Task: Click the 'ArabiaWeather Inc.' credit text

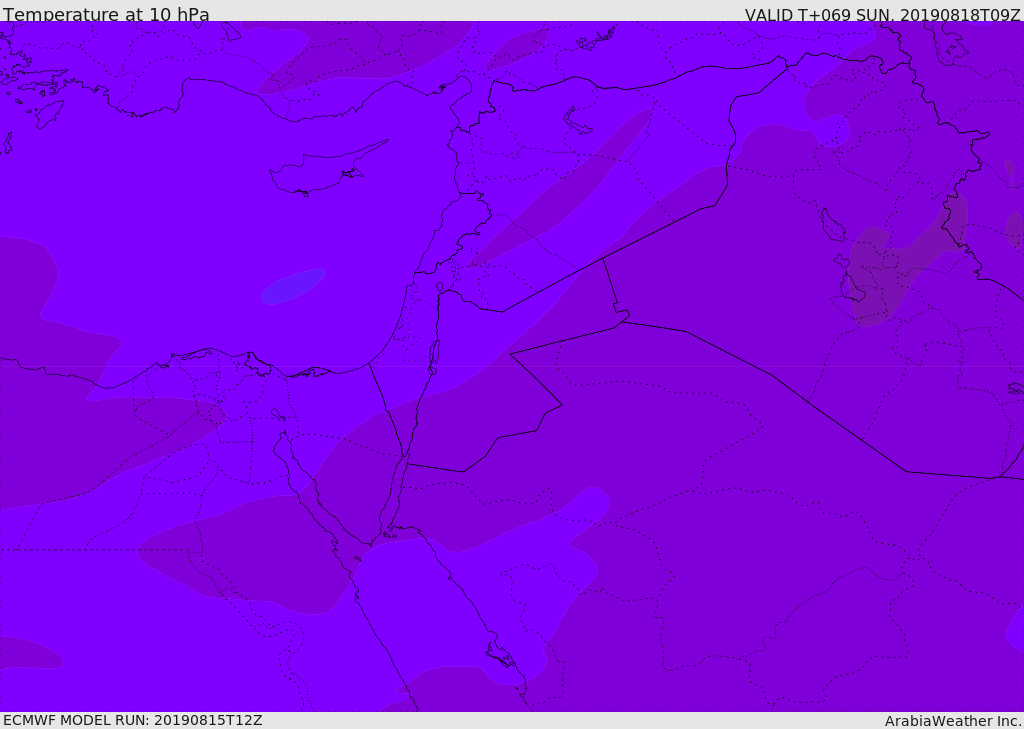Action: [953, 721]
